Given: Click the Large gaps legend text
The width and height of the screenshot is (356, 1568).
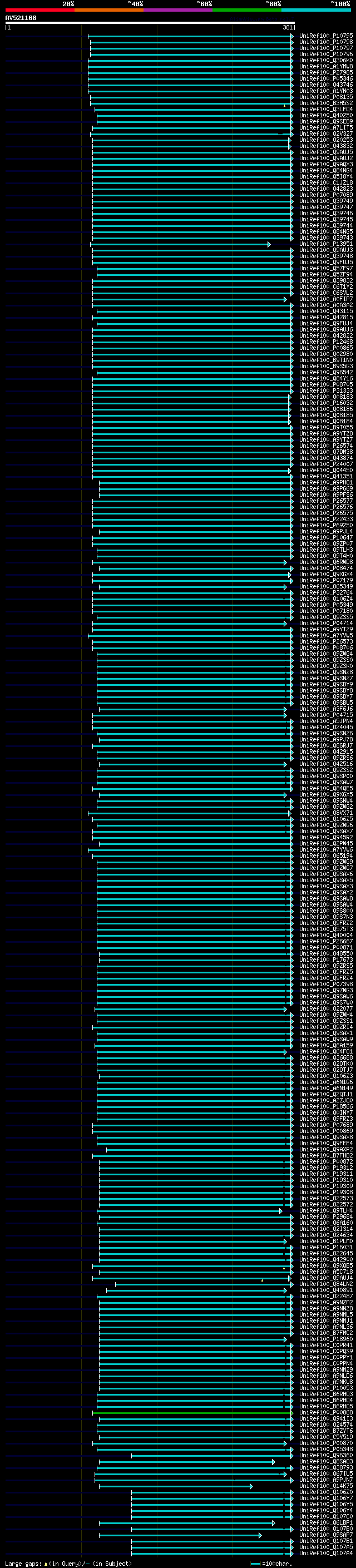Looking at the screenshot, I should [68, 1563].
